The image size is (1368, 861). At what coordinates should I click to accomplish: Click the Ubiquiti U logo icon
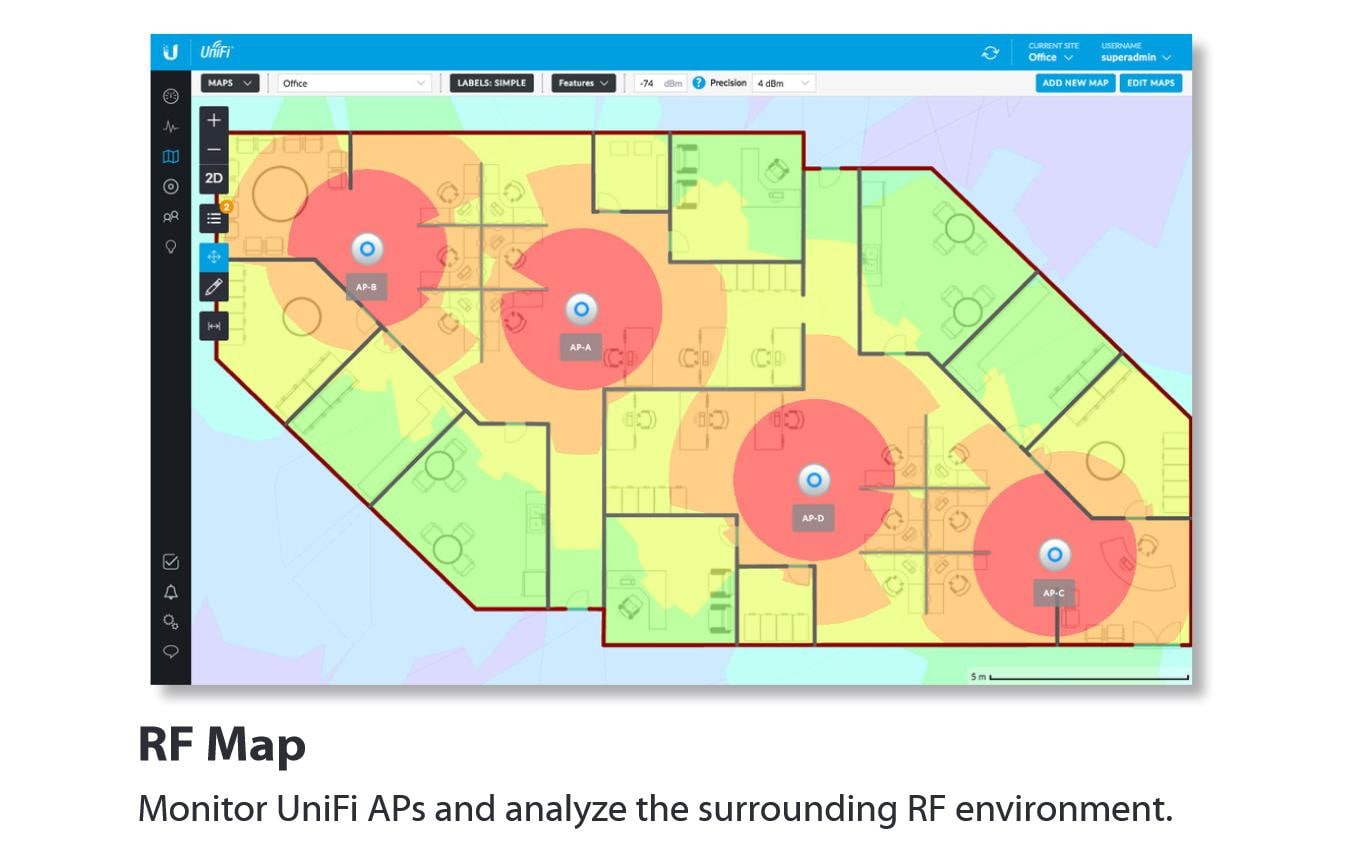170,53
